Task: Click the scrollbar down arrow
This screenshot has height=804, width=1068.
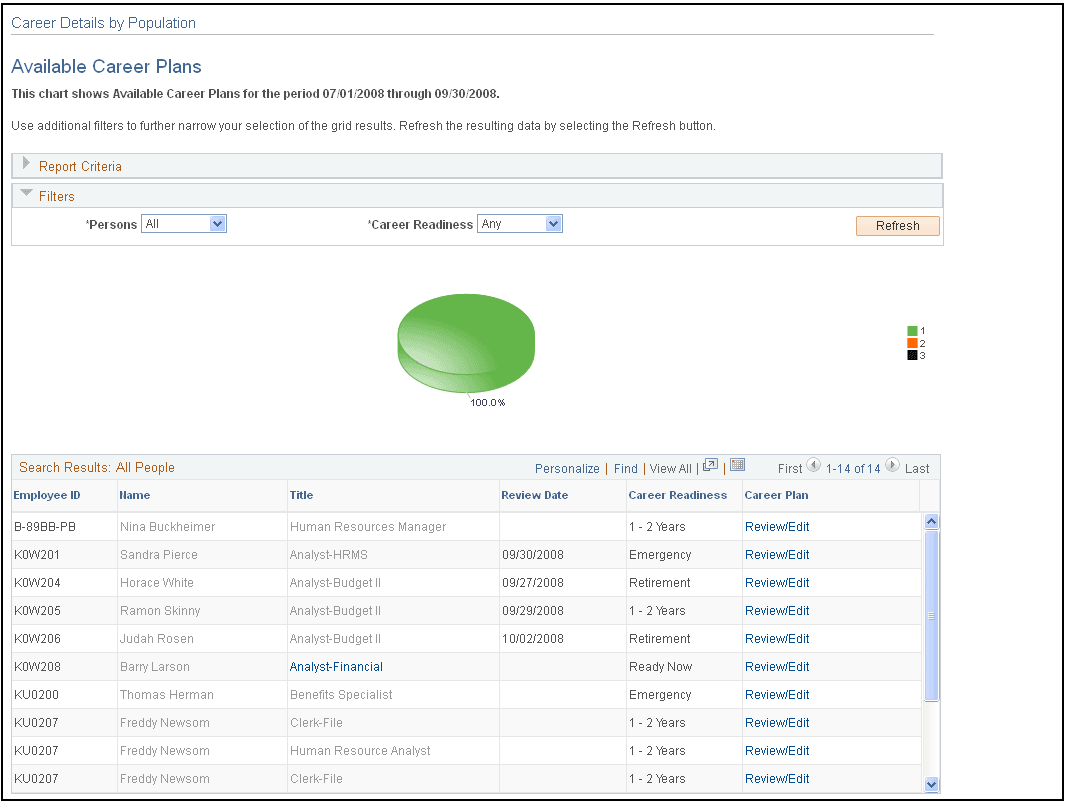Action: pos(932,784)
